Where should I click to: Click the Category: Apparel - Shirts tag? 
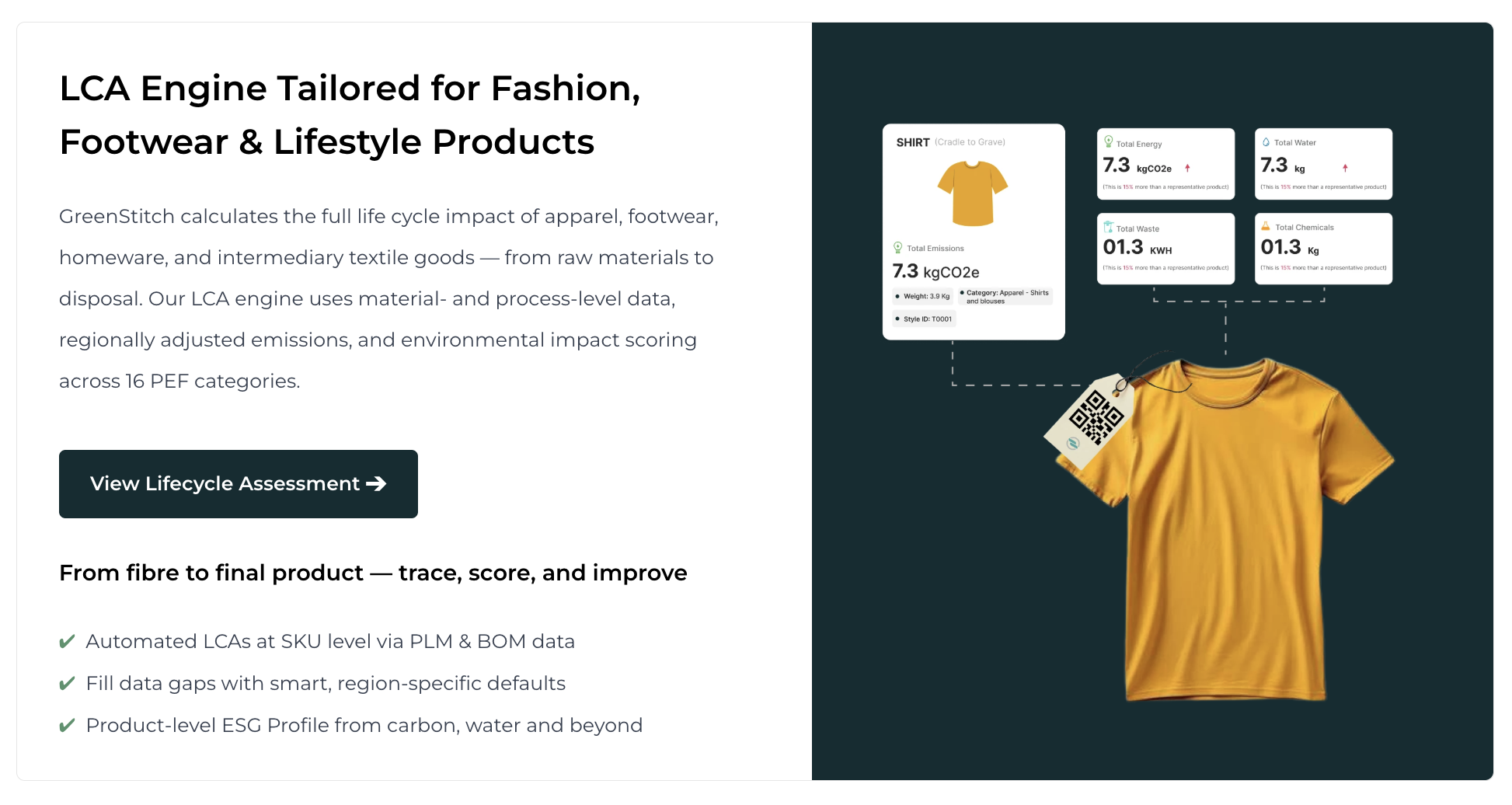[1006, 297]
